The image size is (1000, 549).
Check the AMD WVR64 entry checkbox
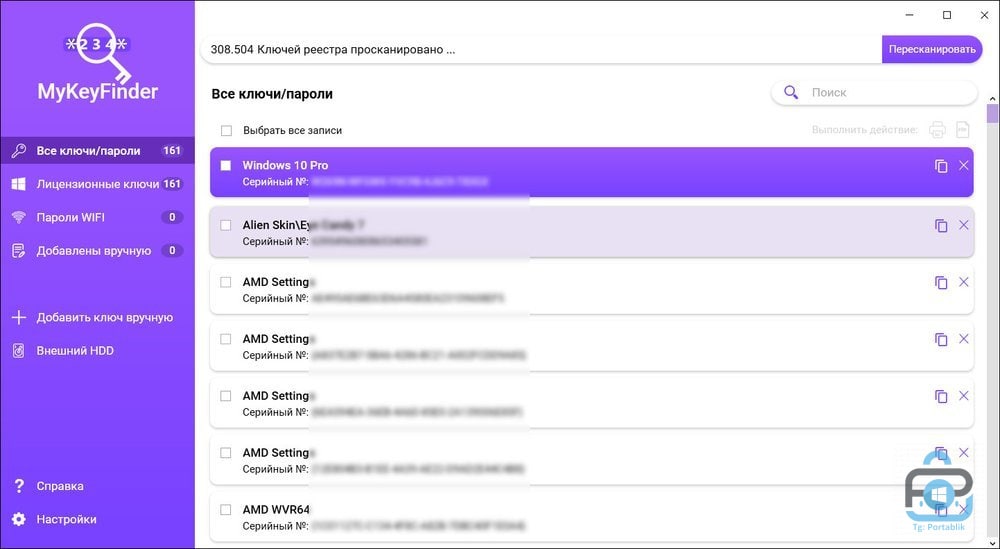[x=226, y=509]
